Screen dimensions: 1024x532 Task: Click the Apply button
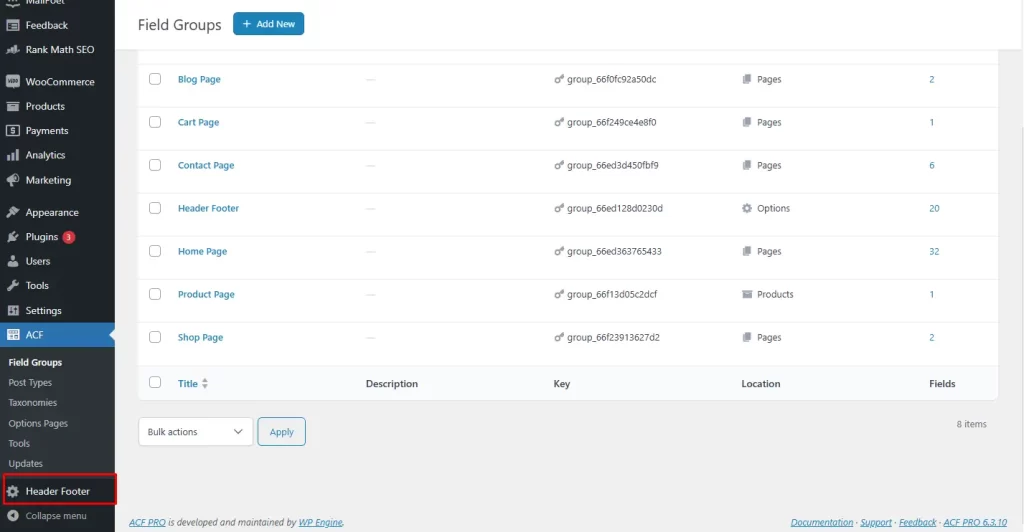click(x=281, y=431)
